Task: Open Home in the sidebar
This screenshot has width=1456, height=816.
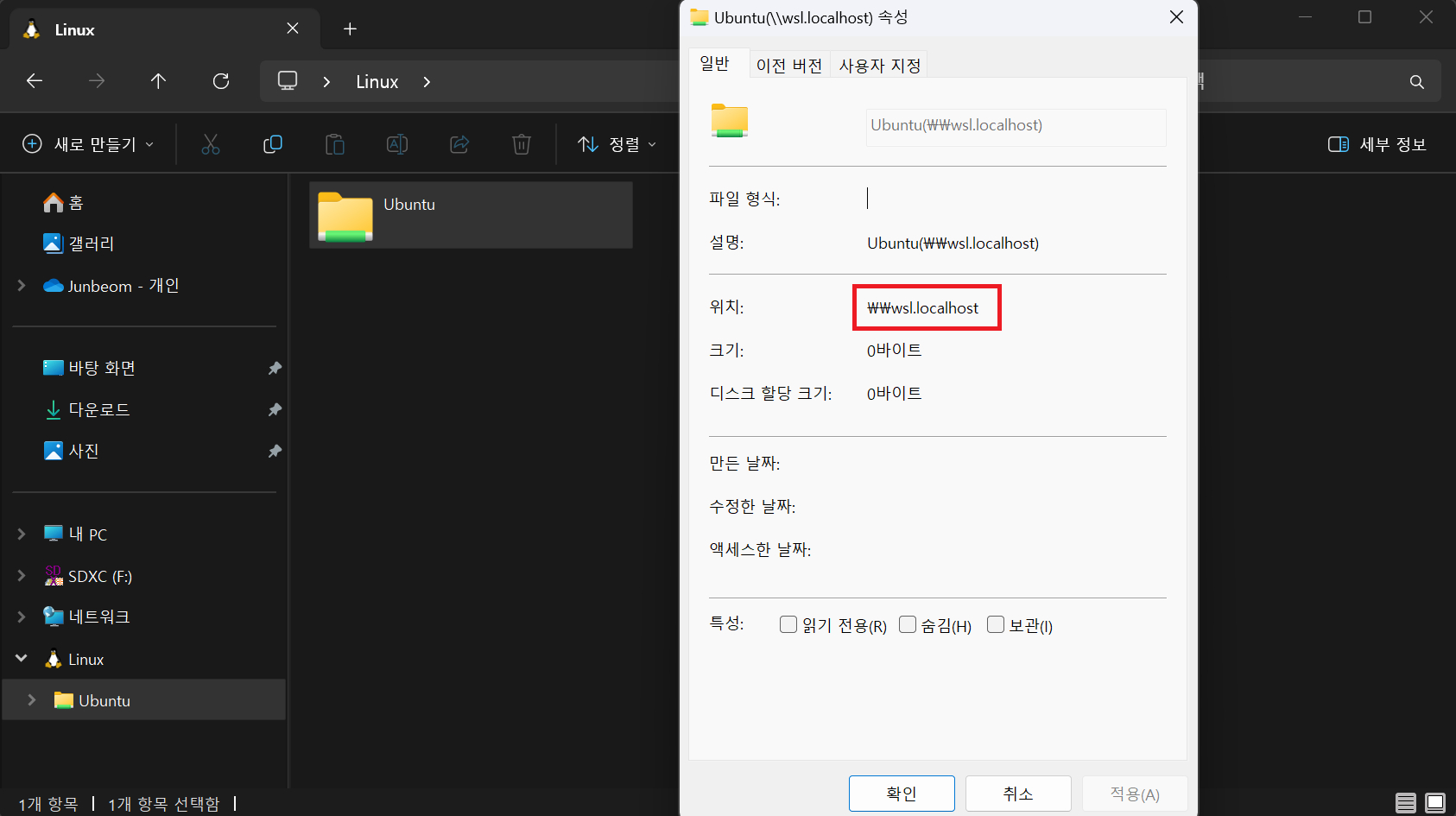Action: 63,203
